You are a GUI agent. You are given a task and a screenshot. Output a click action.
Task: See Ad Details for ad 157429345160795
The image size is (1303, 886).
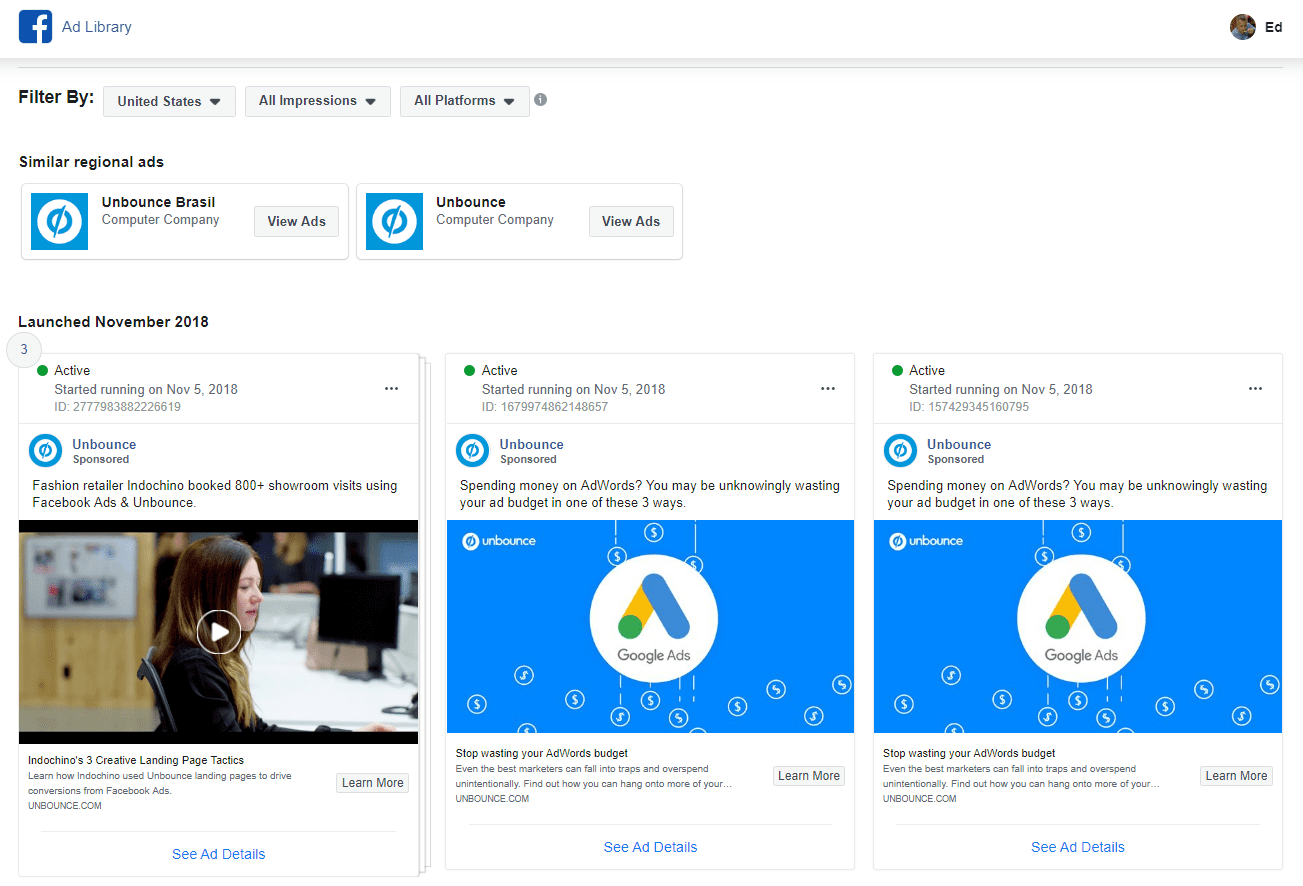pos(1078,847)
